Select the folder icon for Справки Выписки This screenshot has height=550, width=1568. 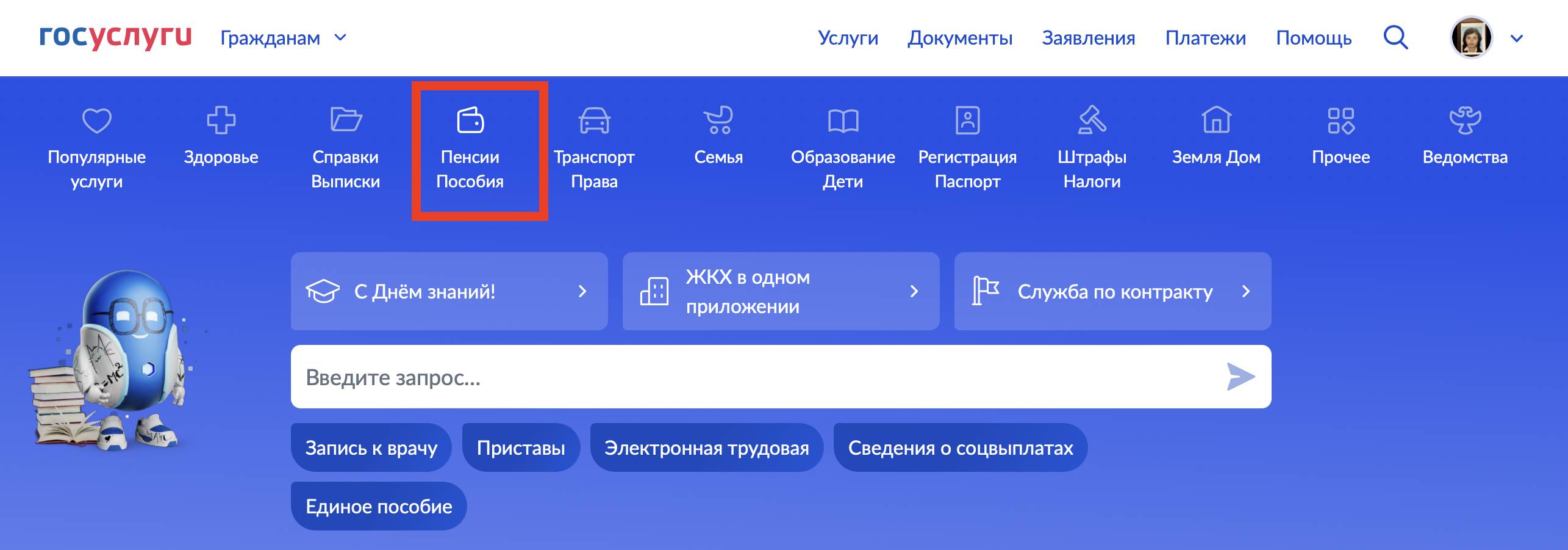pos(346,120)
